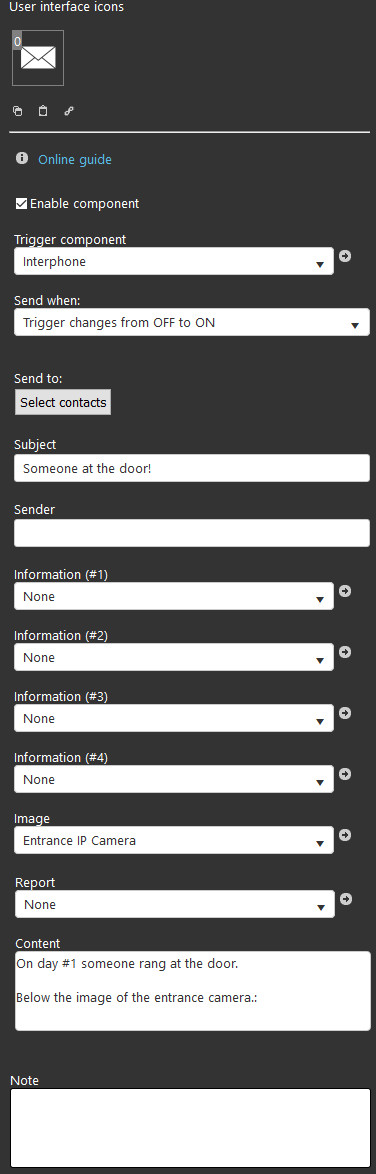This screenshot has height=1174, width=376.
Task: Click the copy icon below the envelope
Action: point(18,112)
